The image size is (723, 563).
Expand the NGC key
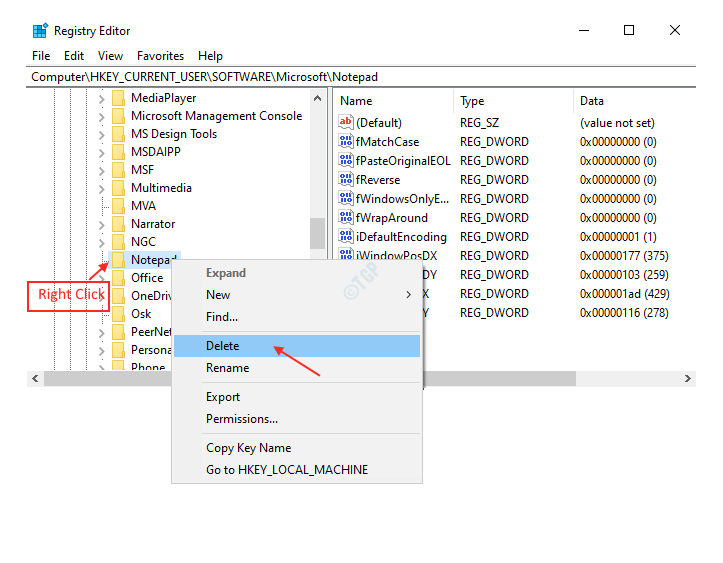click(101, 243)
